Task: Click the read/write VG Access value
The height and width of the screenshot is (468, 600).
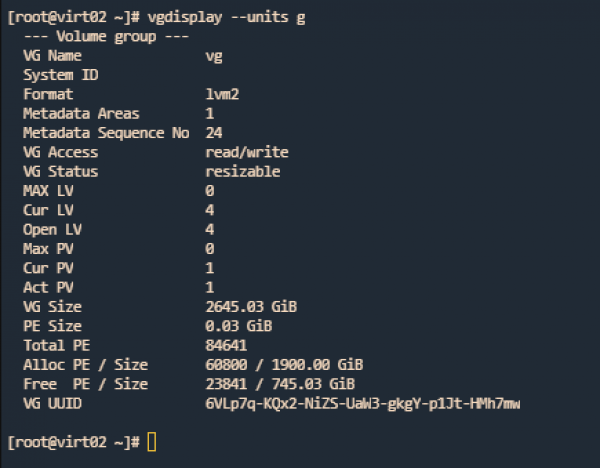Action: 247,152
